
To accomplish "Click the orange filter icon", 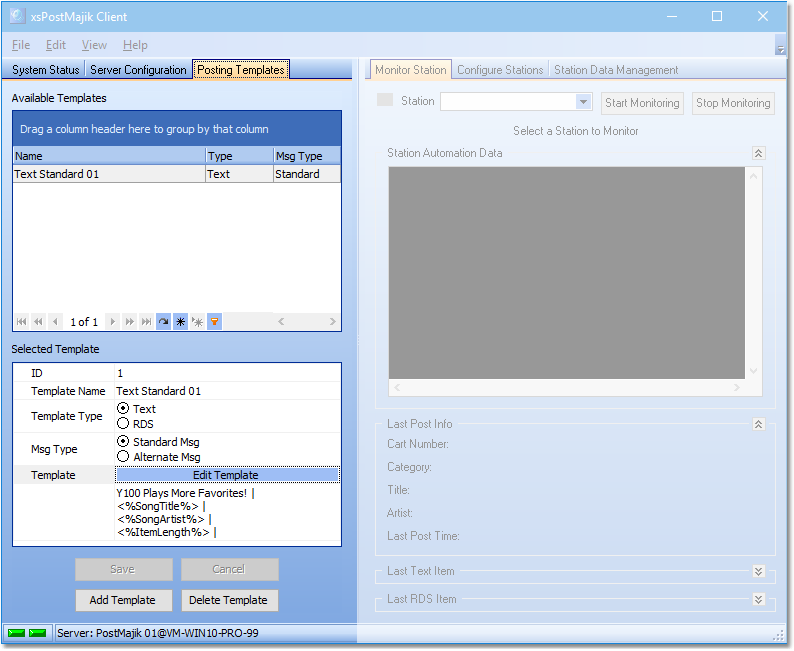I will pos(215,322).
